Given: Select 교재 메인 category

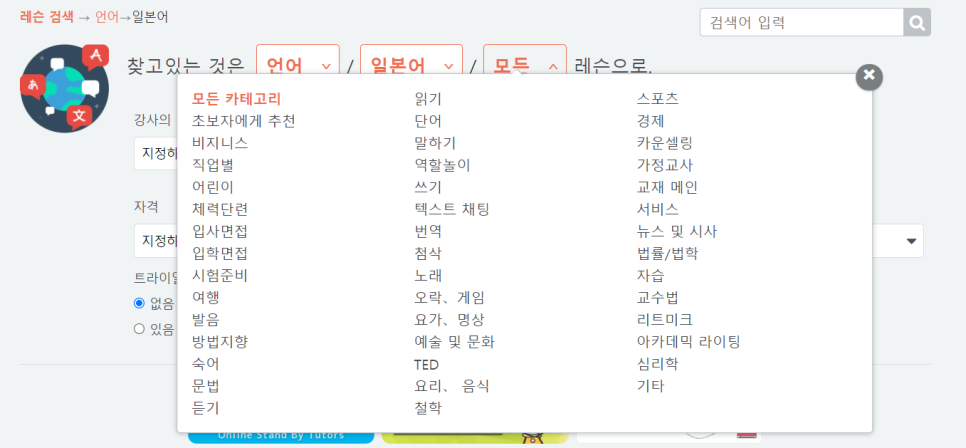Looking at the screenshot, I should [x=667, y=187].
